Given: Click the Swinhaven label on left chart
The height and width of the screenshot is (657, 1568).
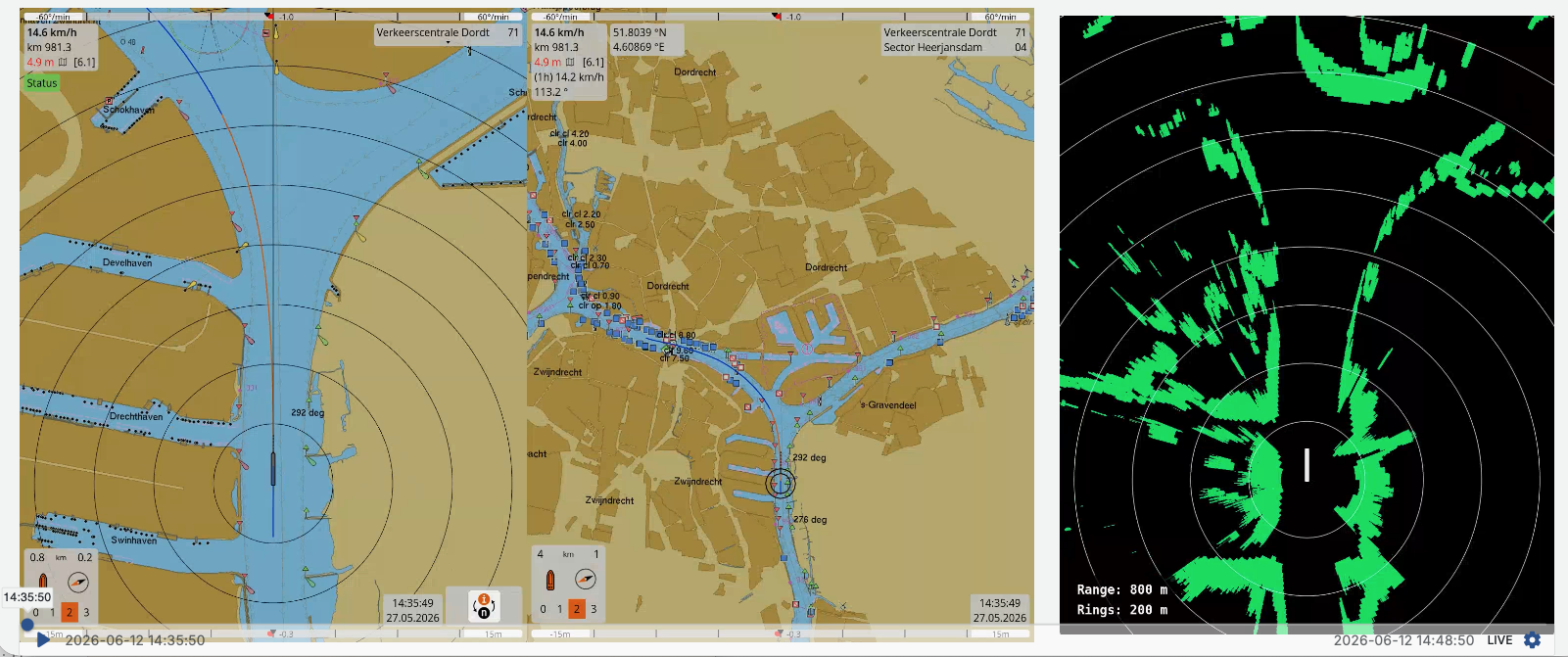Looking at the screenshot, I should pyautogui.click(x=133, y=540).
